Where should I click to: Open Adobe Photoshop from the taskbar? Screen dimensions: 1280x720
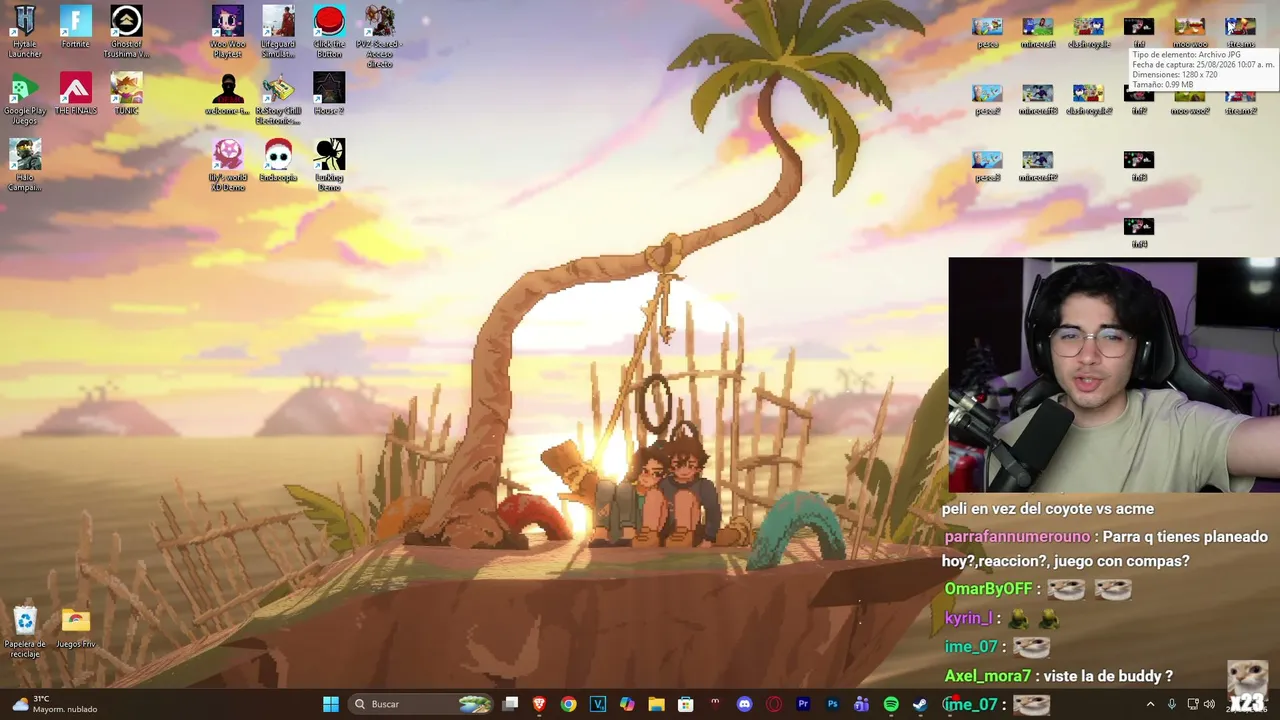click(x=832, y=704)
